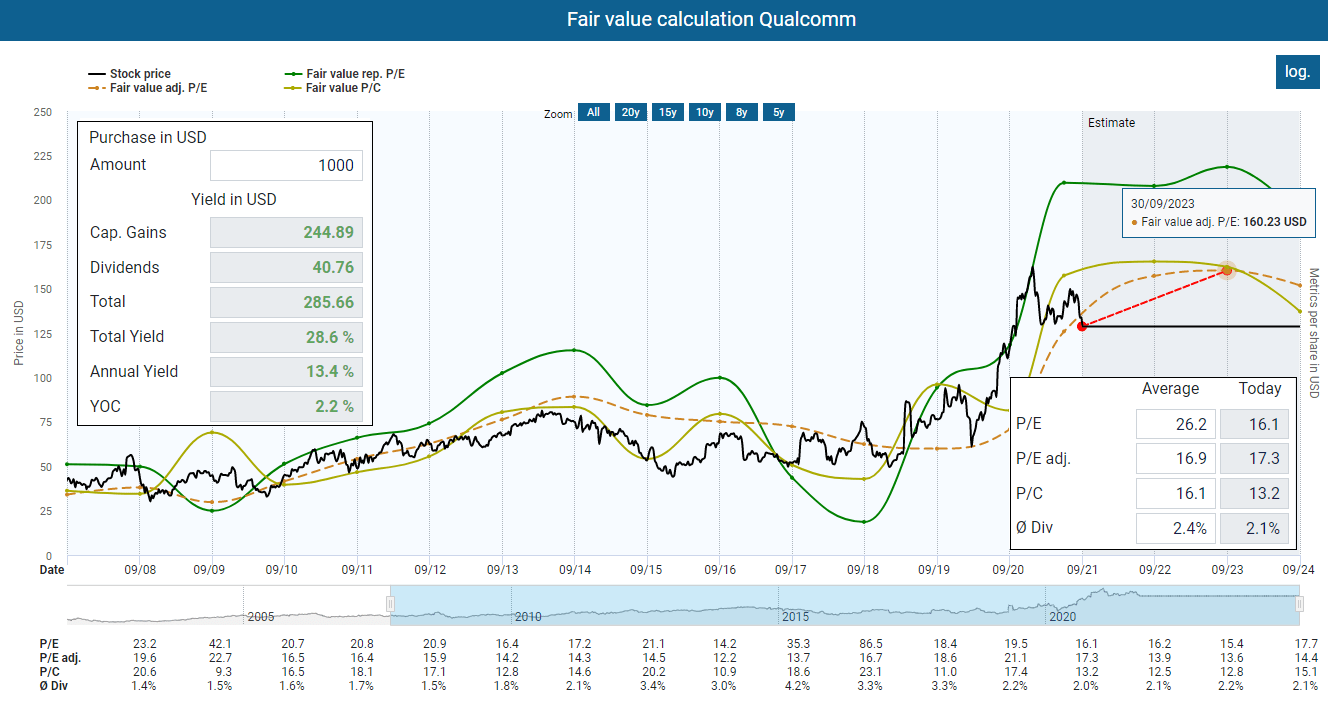Click the right handle of the range navigator

click(1299, 604)
